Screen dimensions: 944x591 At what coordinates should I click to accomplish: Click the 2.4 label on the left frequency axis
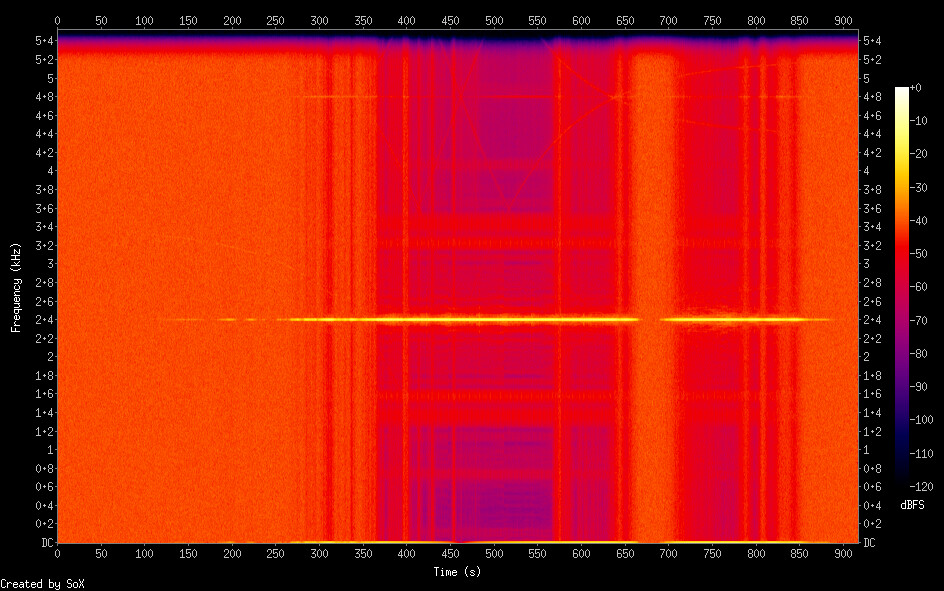coord(44,320)
